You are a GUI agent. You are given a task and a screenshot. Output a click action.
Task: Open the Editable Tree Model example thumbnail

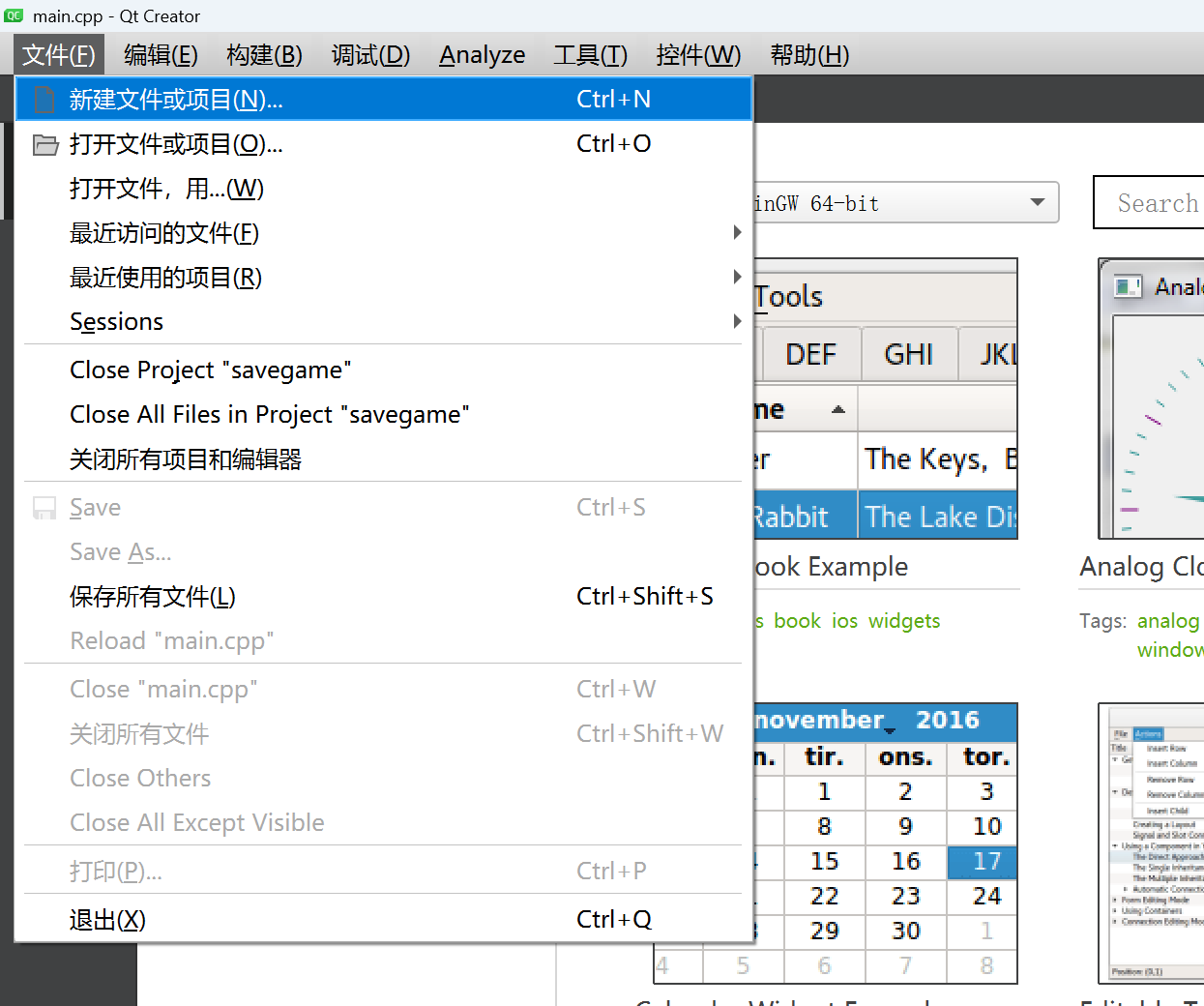pos(1152,843)
